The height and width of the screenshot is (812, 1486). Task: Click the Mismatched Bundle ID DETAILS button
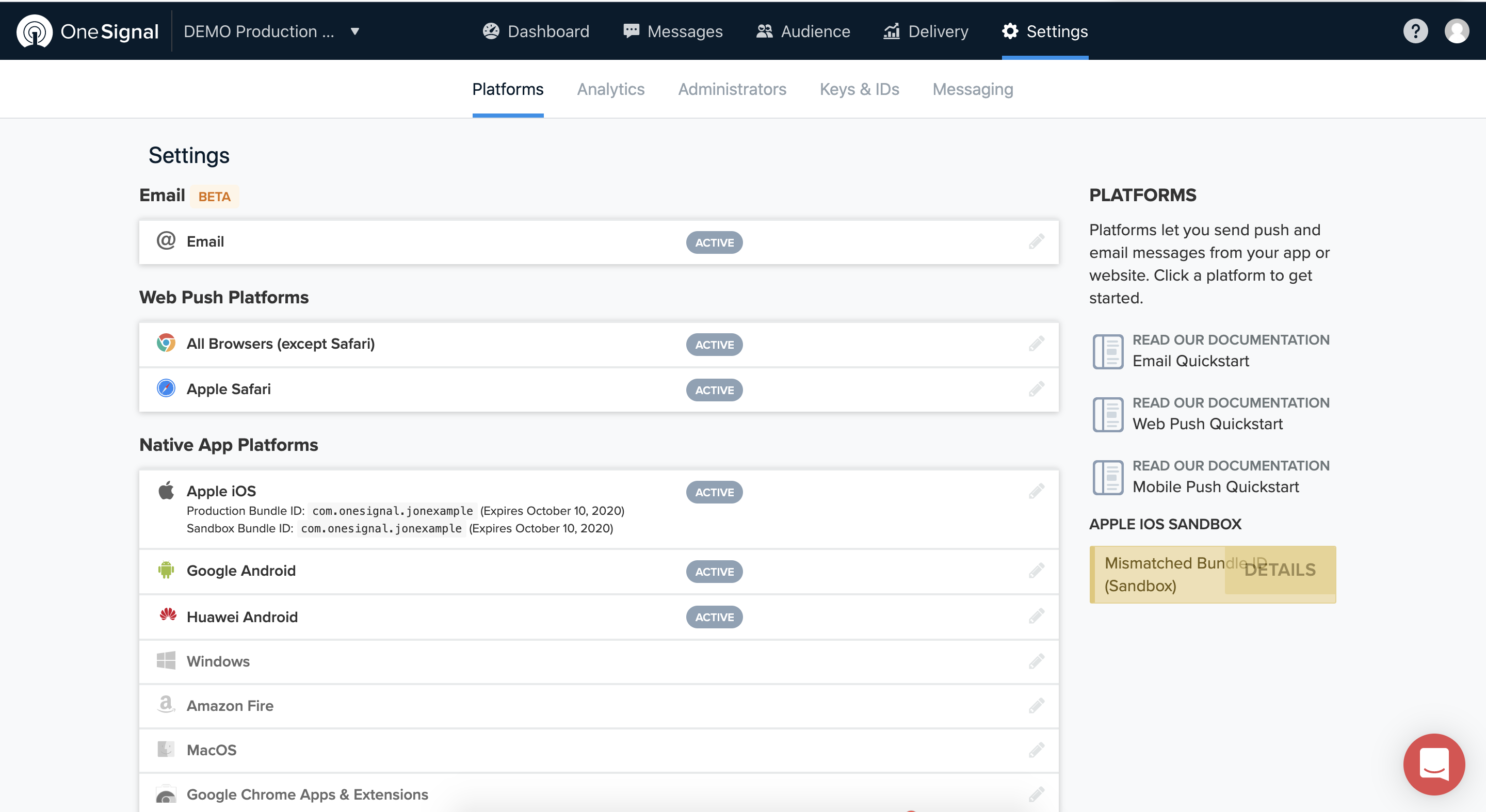[1280, 570]
